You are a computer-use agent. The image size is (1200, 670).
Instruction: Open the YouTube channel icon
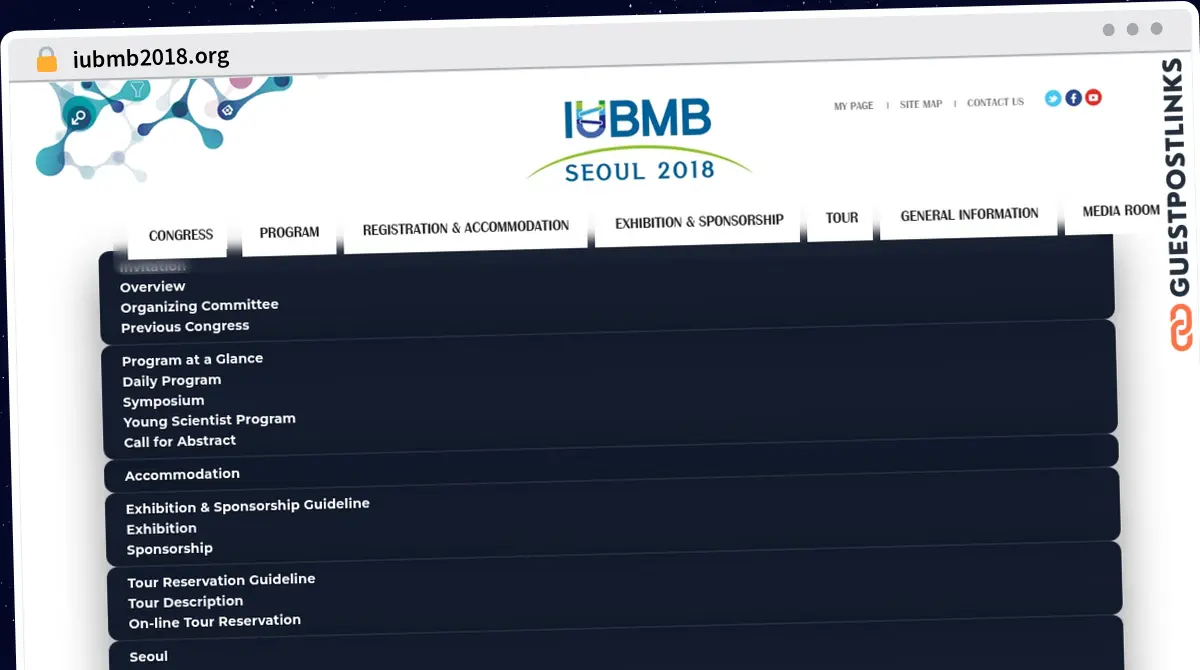[1092, 98]
